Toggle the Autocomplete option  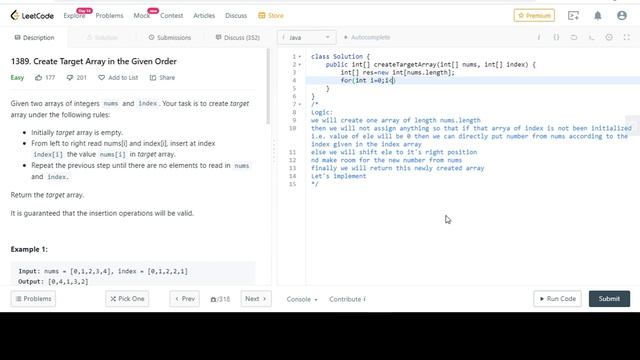point(367,37)
